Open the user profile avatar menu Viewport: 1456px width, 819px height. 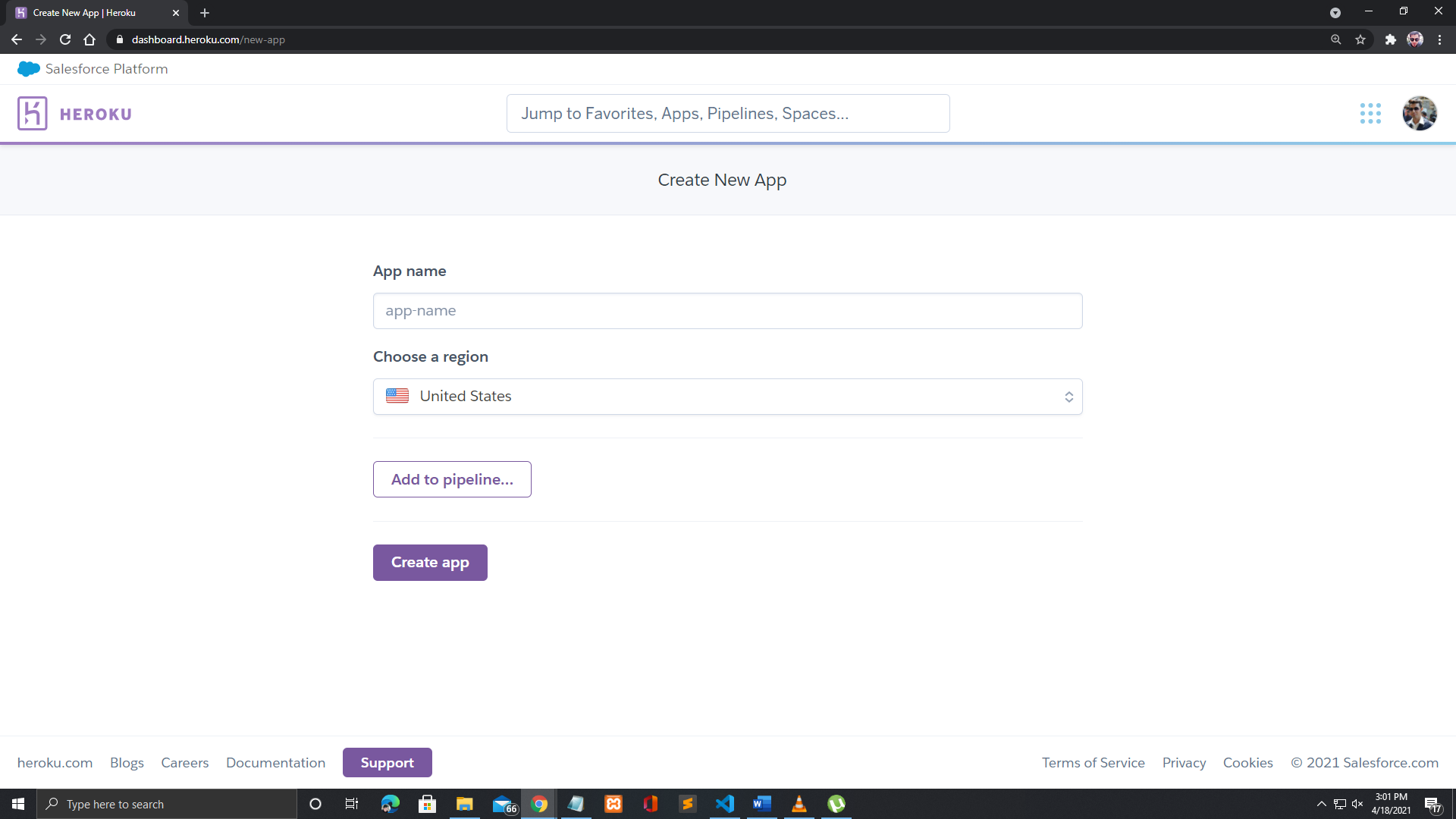[x=1419, y=114]
